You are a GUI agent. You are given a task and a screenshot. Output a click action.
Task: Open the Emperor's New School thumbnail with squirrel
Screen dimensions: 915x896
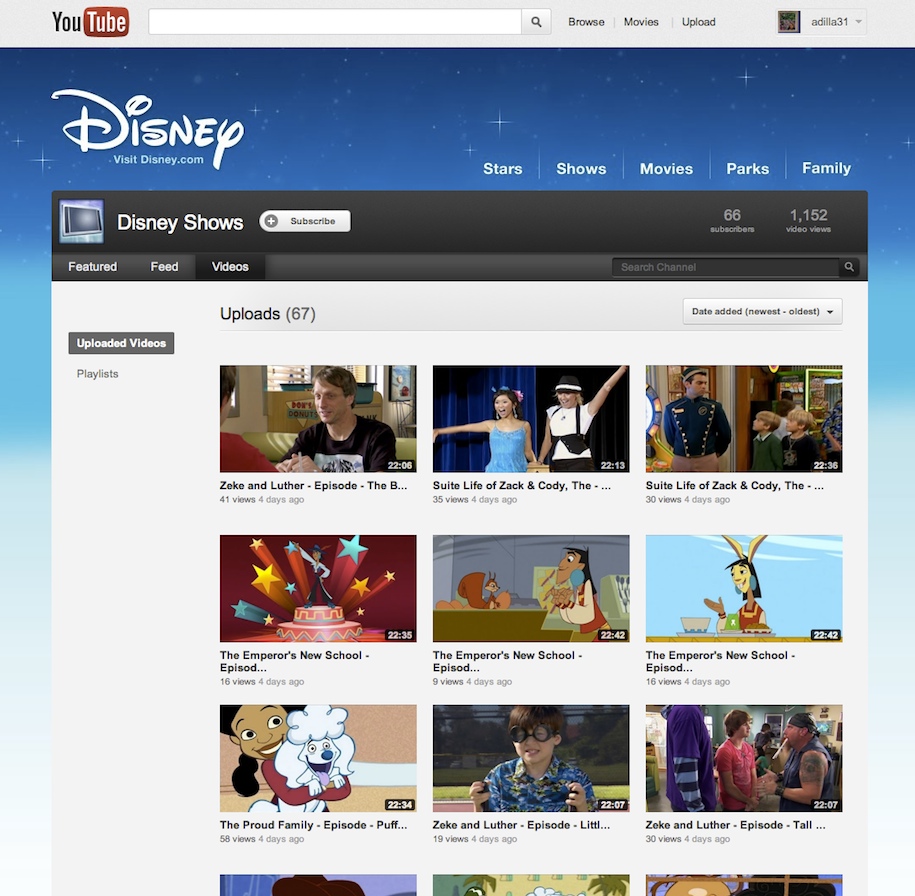[x=531, y=588]
